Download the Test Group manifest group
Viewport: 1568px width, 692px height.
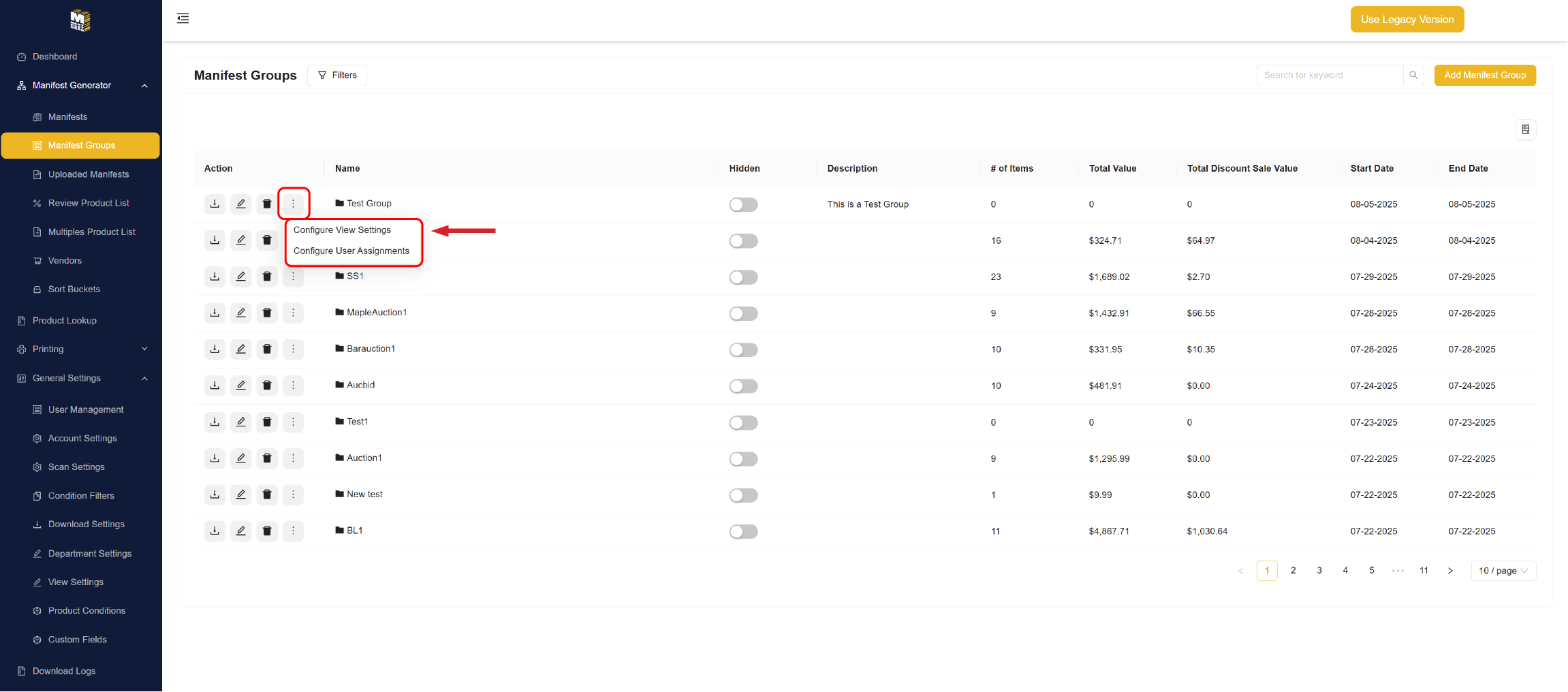(x=215, y=204)
